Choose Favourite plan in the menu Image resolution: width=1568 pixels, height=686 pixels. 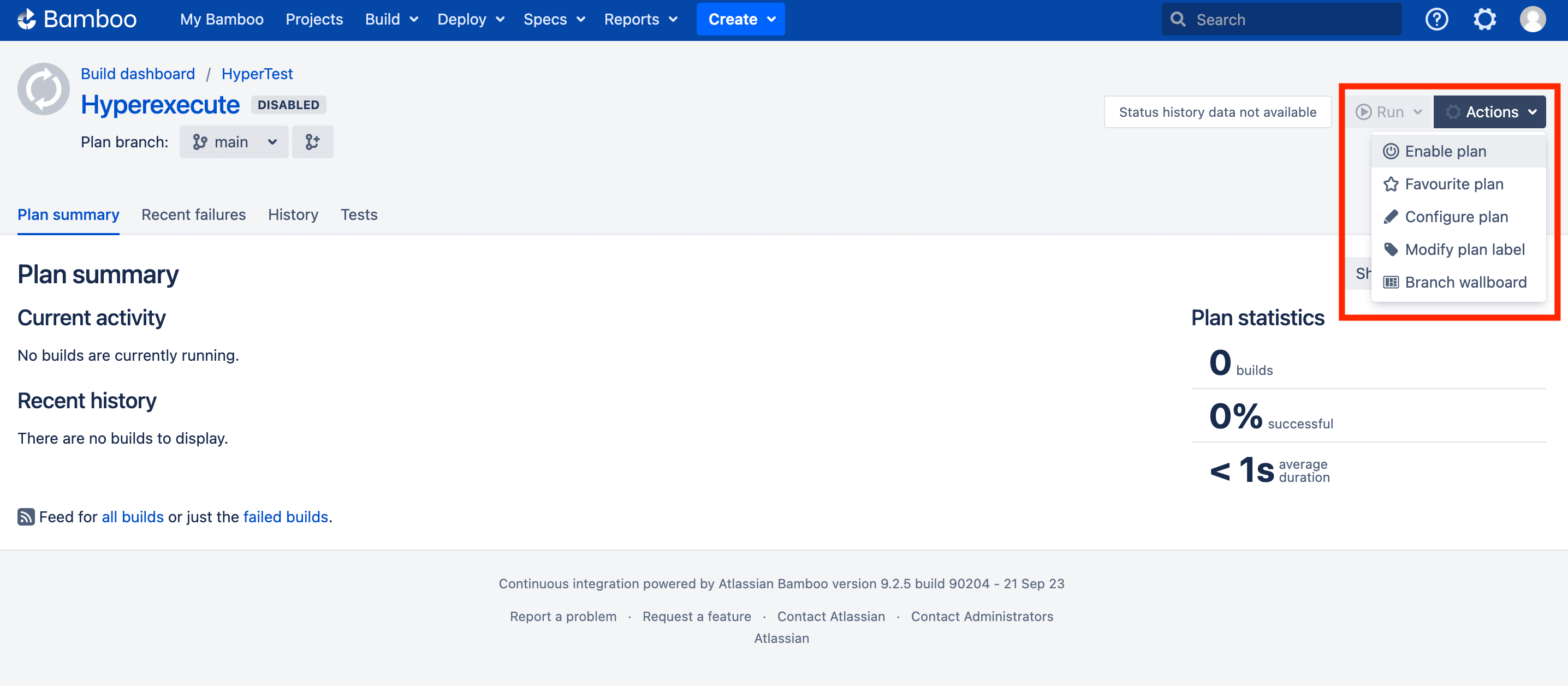tap(1453, 184)
